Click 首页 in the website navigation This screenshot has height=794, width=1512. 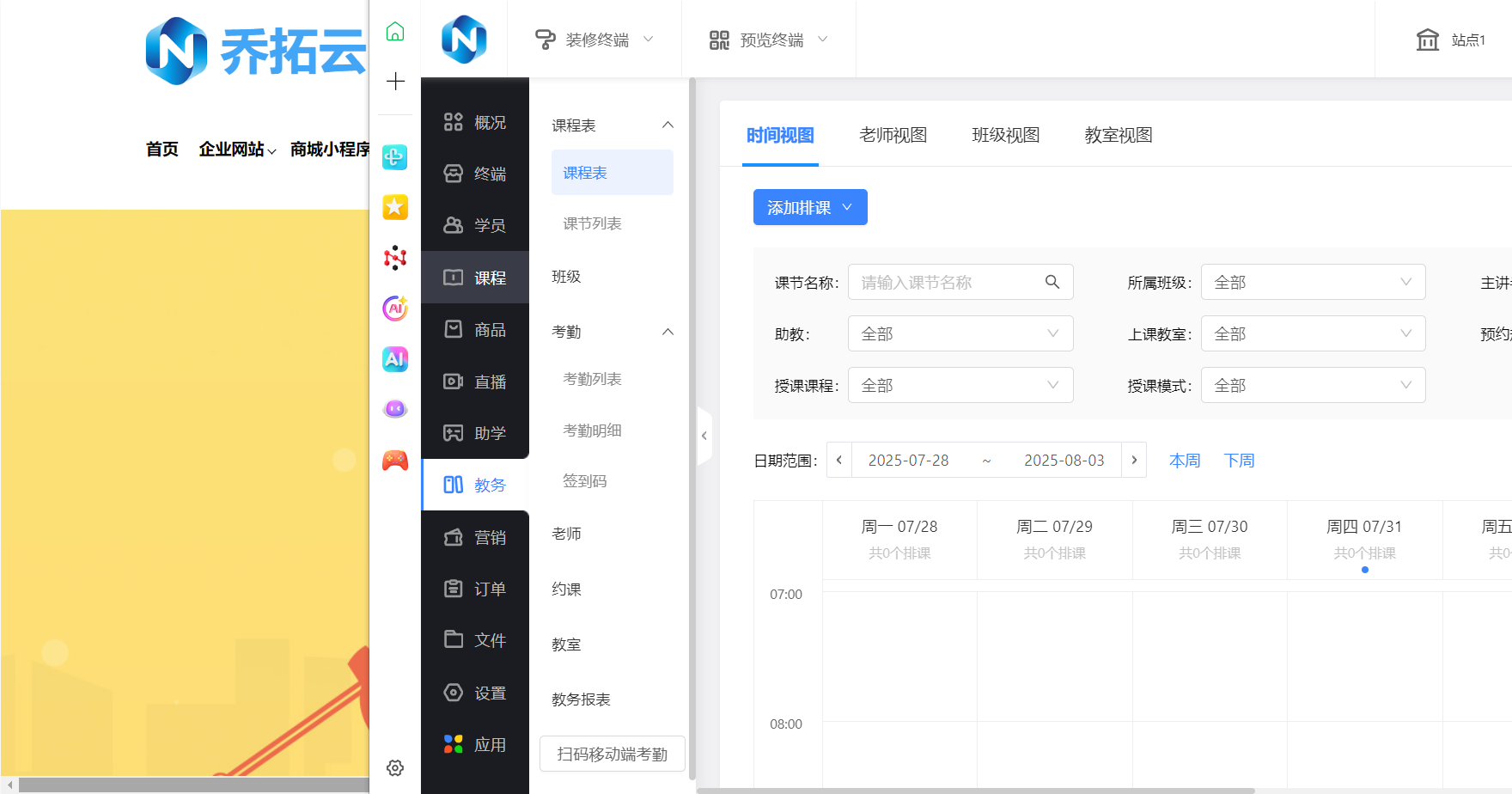pyautogui.click(x=162, y=150)
